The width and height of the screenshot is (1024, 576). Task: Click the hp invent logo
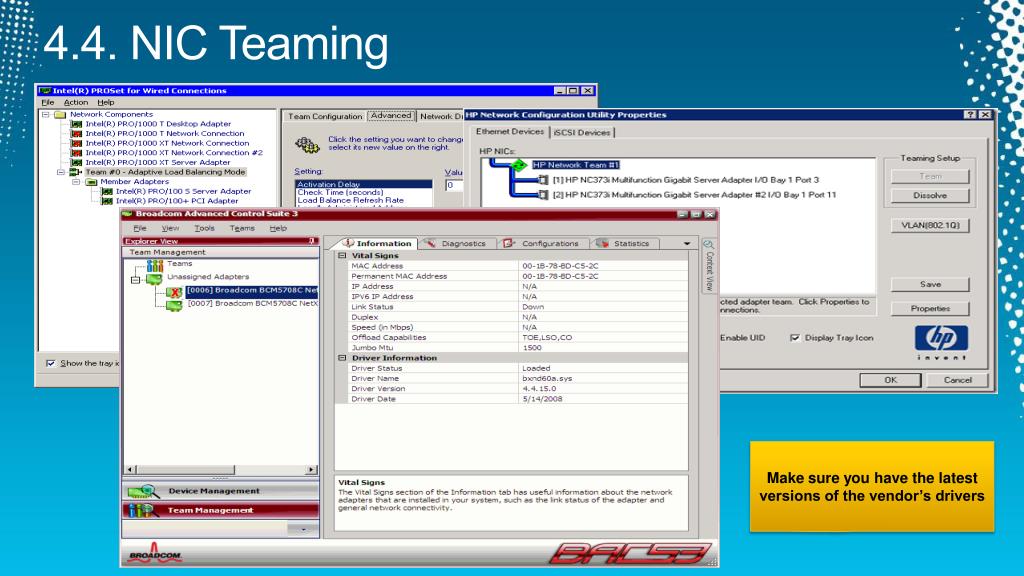point(941,343)
